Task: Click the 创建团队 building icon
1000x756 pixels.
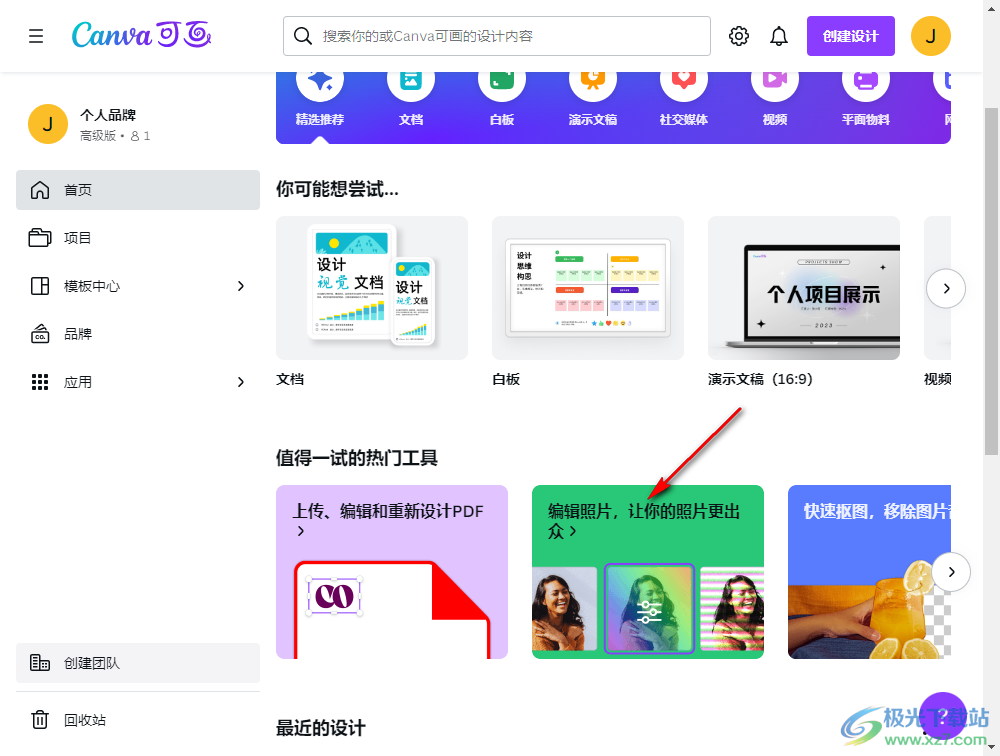Action: coord(40,663)
